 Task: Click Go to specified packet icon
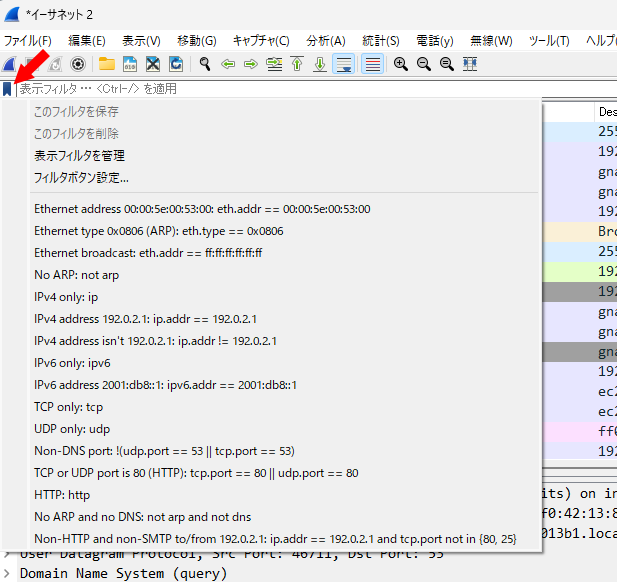point(274,64)
